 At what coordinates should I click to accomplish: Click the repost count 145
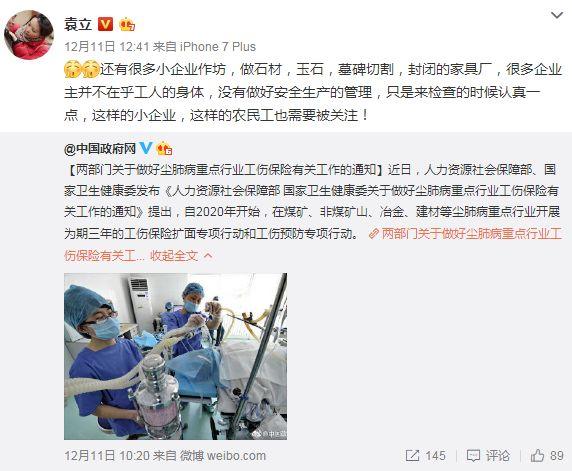[x=435, y=456]
